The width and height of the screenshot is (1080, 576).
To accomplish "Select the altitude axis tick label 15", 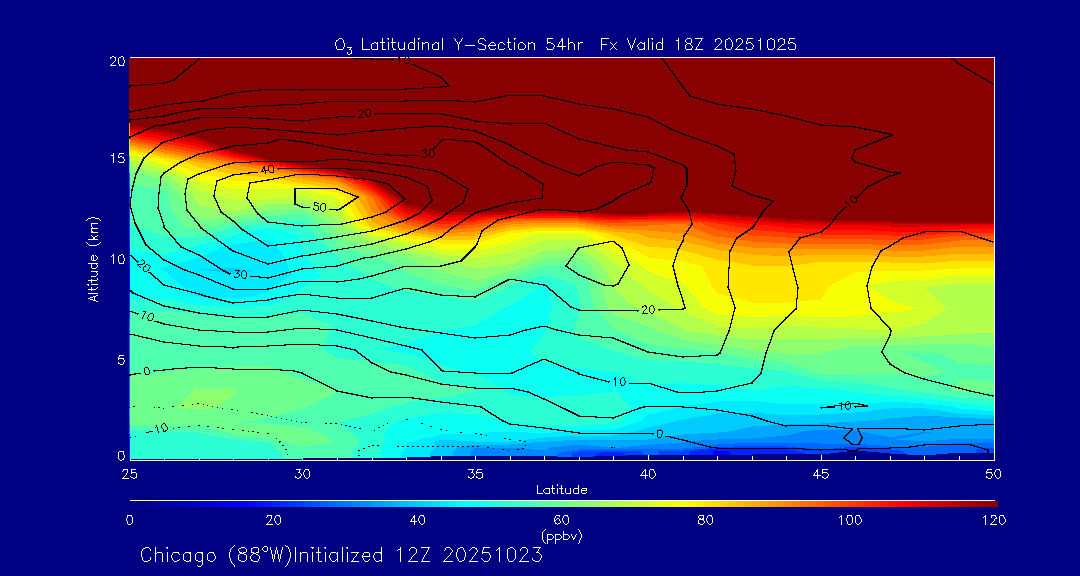I will click(x=117, y=158).
